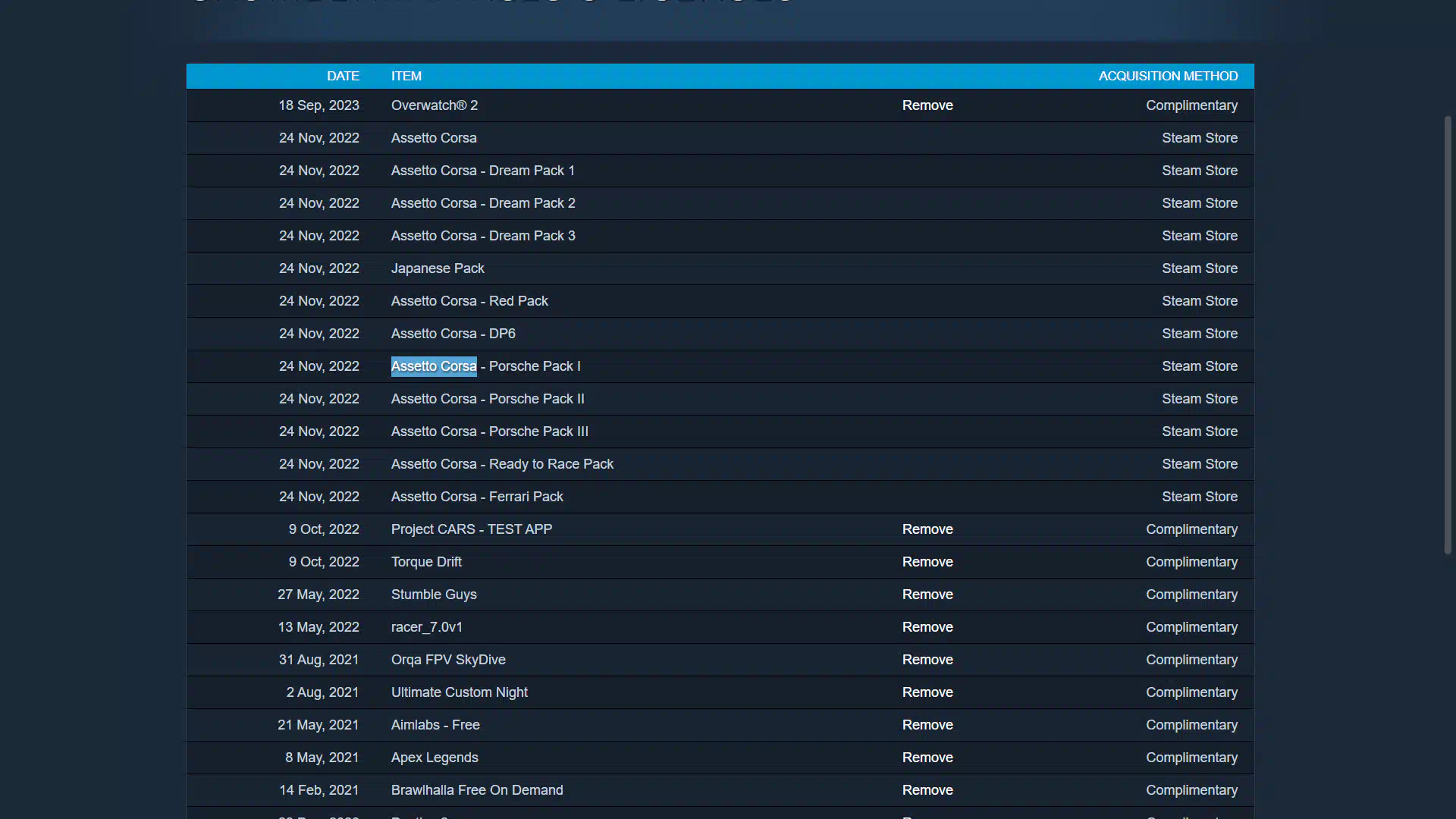This screenshot has width=1456, height=819.
Task: Click Project CARS - TEST APP name
Action: coord(472,529)
